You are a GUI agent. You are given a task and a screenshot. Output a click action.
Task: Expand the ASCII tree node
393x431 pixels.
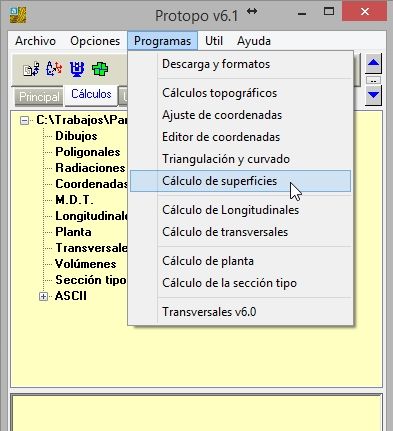point(43,296)
